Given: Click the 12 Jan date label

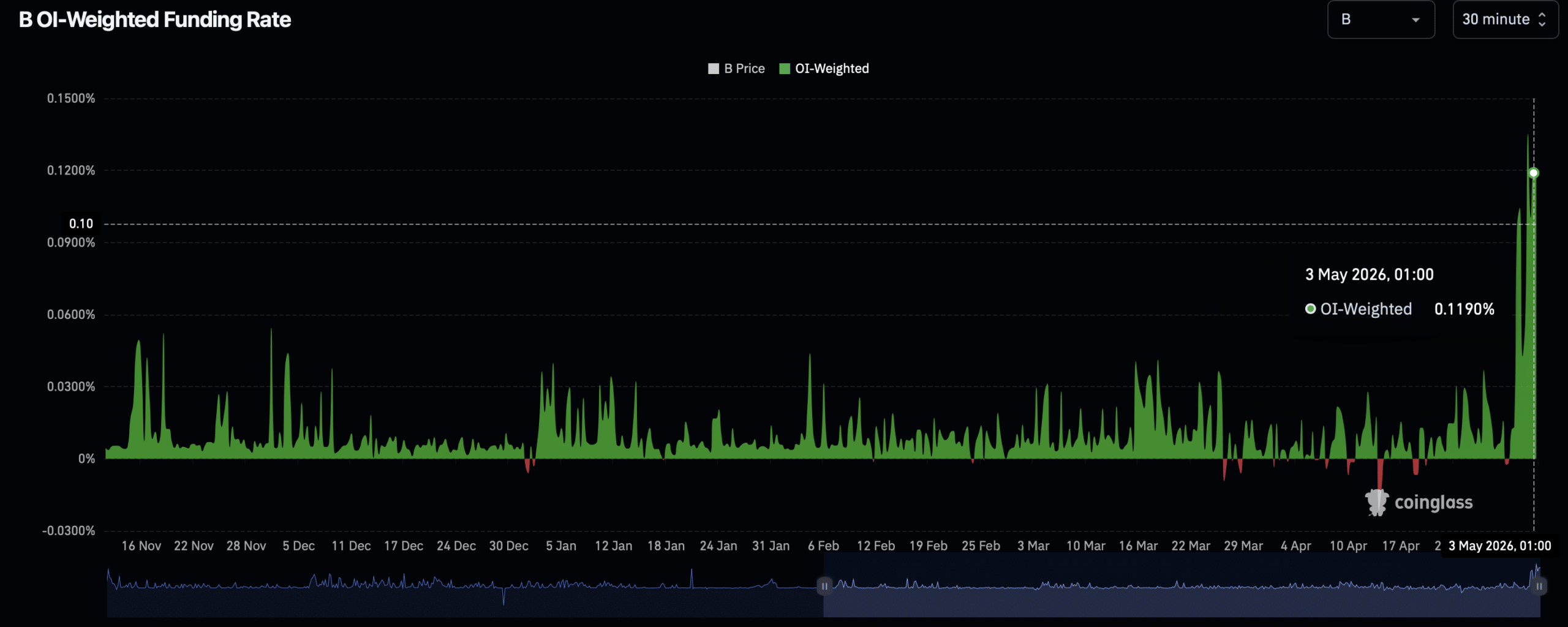Looking at the screenshot, I should [x=614, y=546].
